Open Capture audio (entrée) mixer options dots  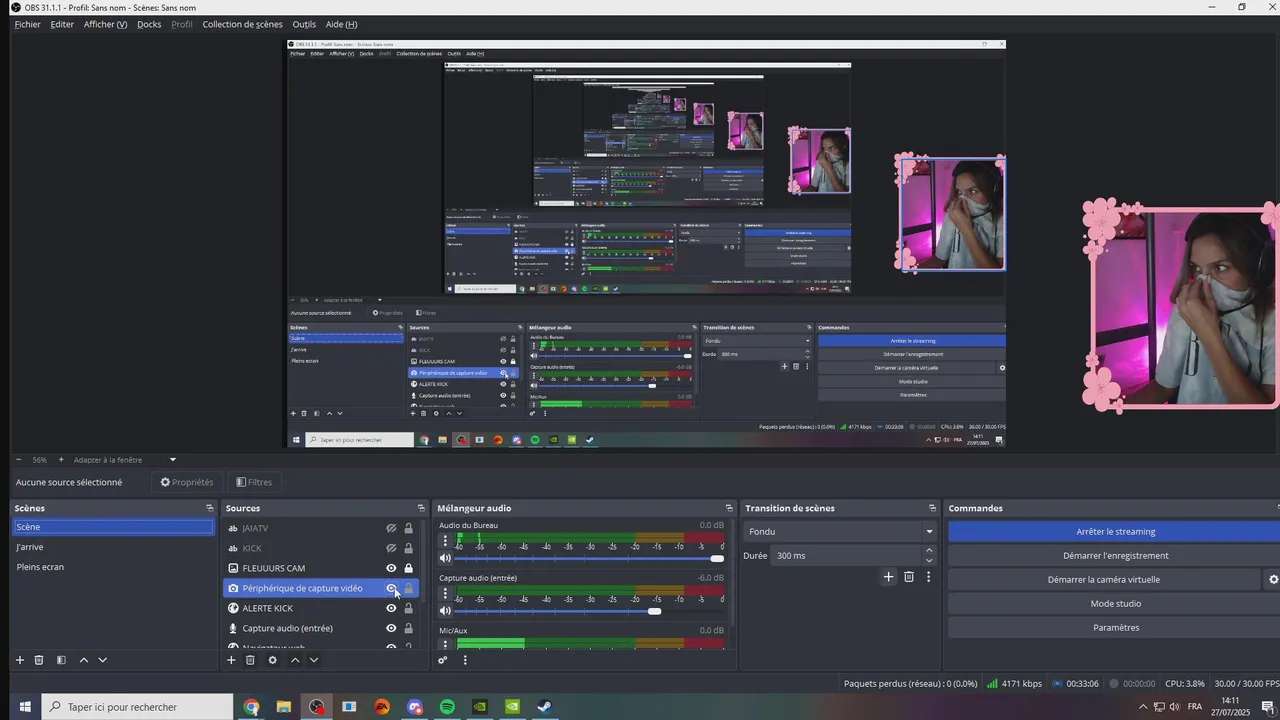(446, 593)
